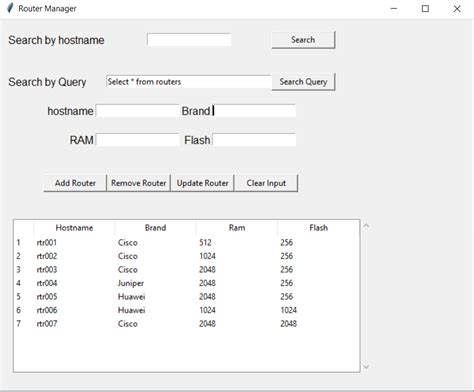Image resolution: width=474 pixels, height=392 pixels.
Task: Click the 2048 Flash value in rtr007 row
Action: pyautogui.click(x=288, y=323)
